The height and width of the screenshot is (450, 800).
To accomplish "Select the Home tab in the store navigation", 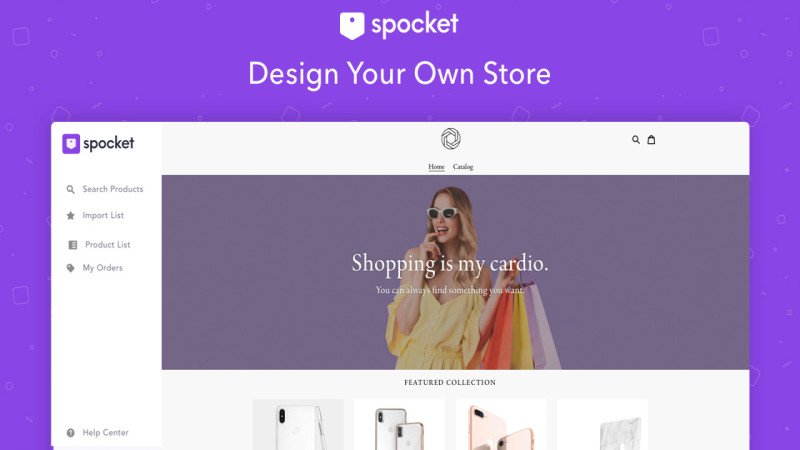I will pyautogui.click(x=436, y=167).
